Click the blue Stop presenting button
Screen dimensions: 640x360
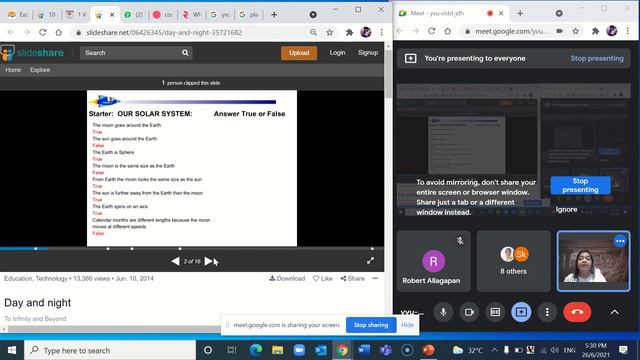(x=580, y=185)
